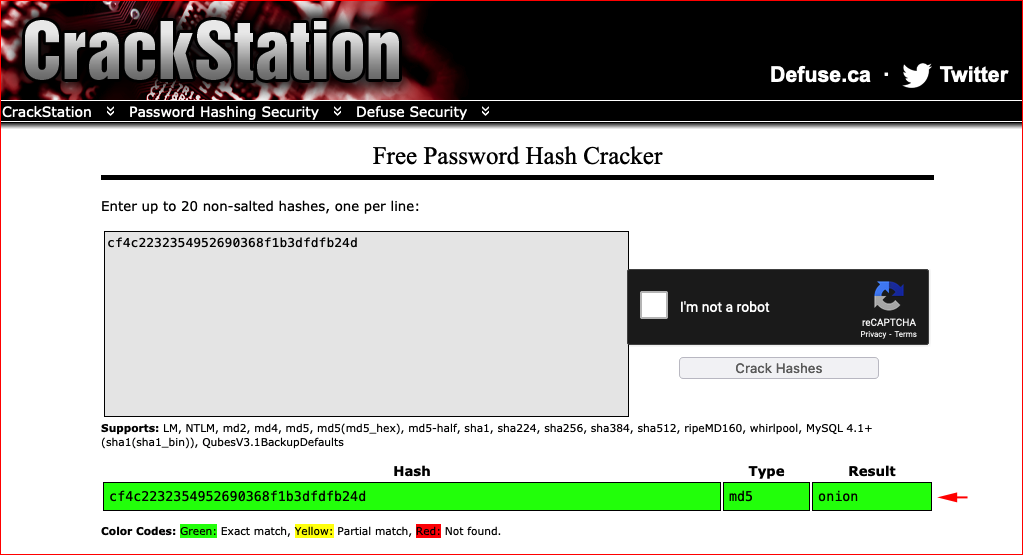Click the Red: color code label

pos(428,532)
